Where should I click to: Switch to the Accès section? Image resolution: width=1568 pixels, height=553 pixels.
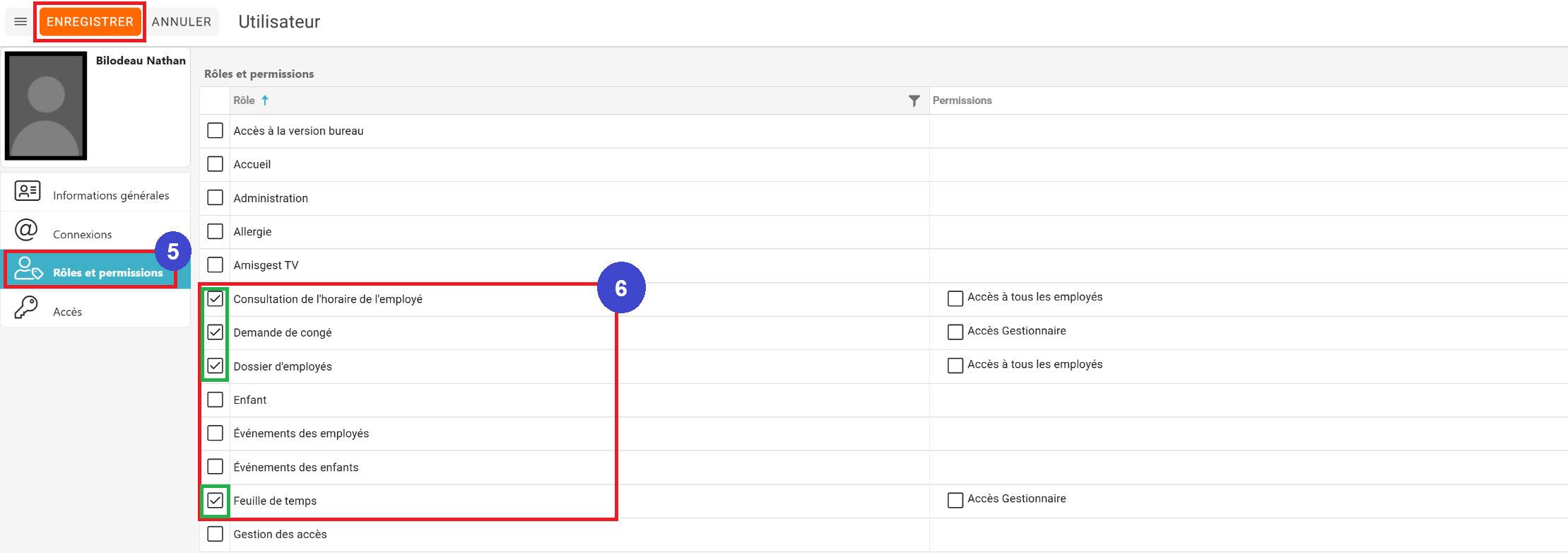[67, 312]
